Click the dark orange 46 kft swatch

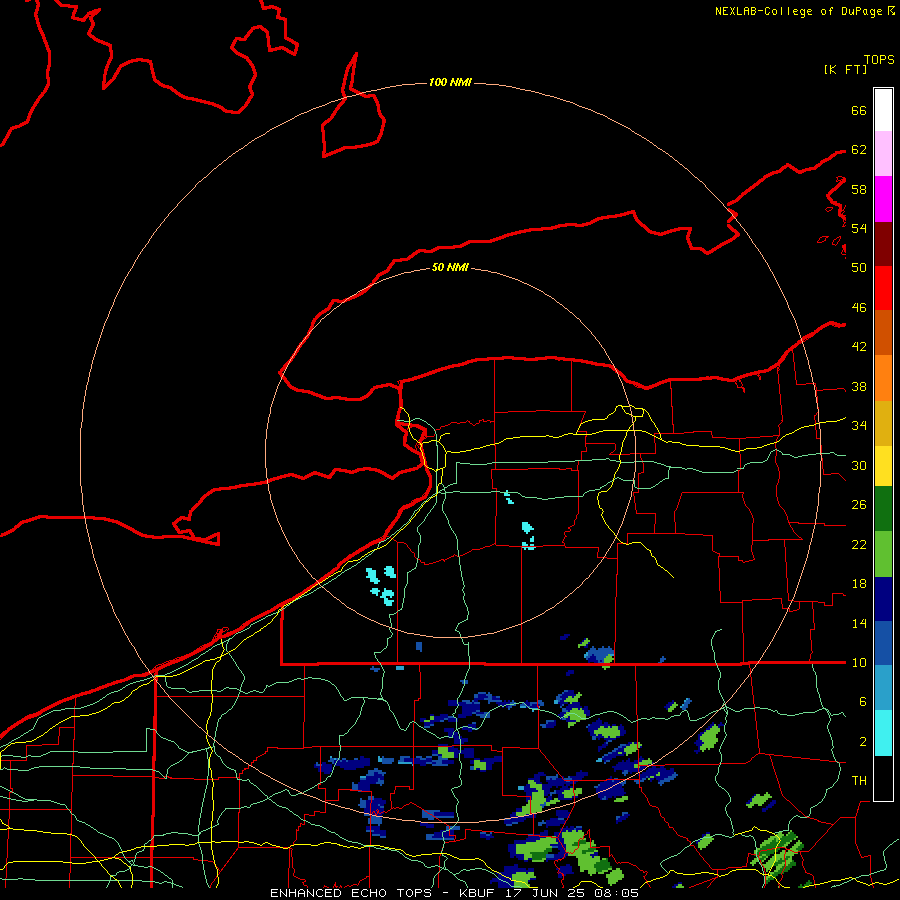[883, 332]
